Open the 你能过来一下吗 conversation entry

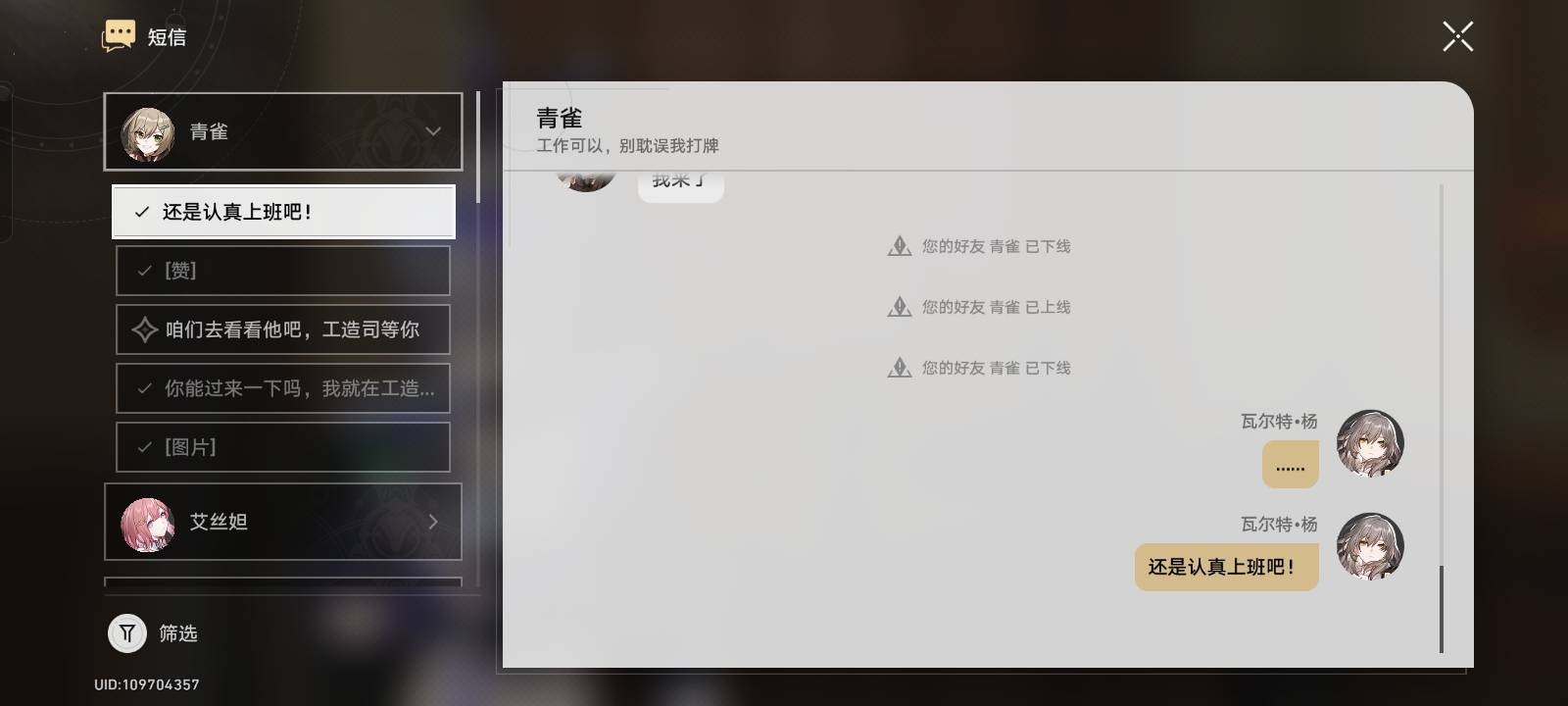point(283,388)
